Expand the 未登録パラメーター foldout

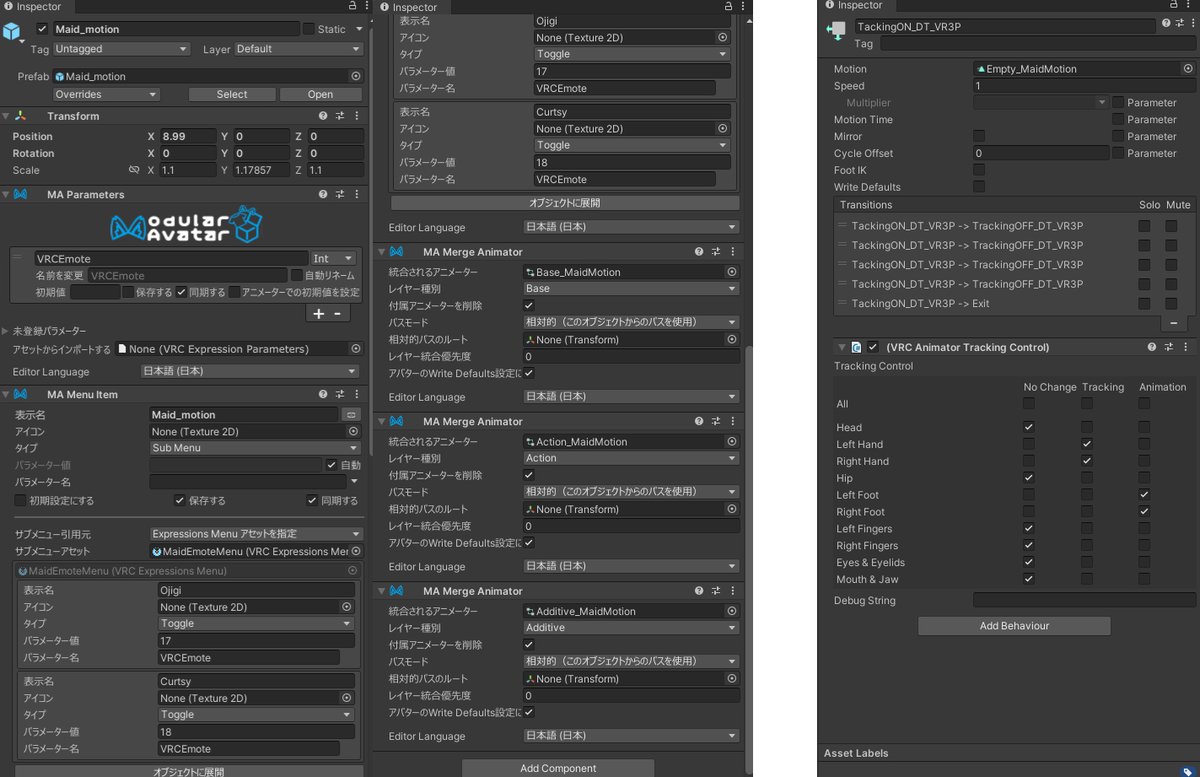click(5, 331)
